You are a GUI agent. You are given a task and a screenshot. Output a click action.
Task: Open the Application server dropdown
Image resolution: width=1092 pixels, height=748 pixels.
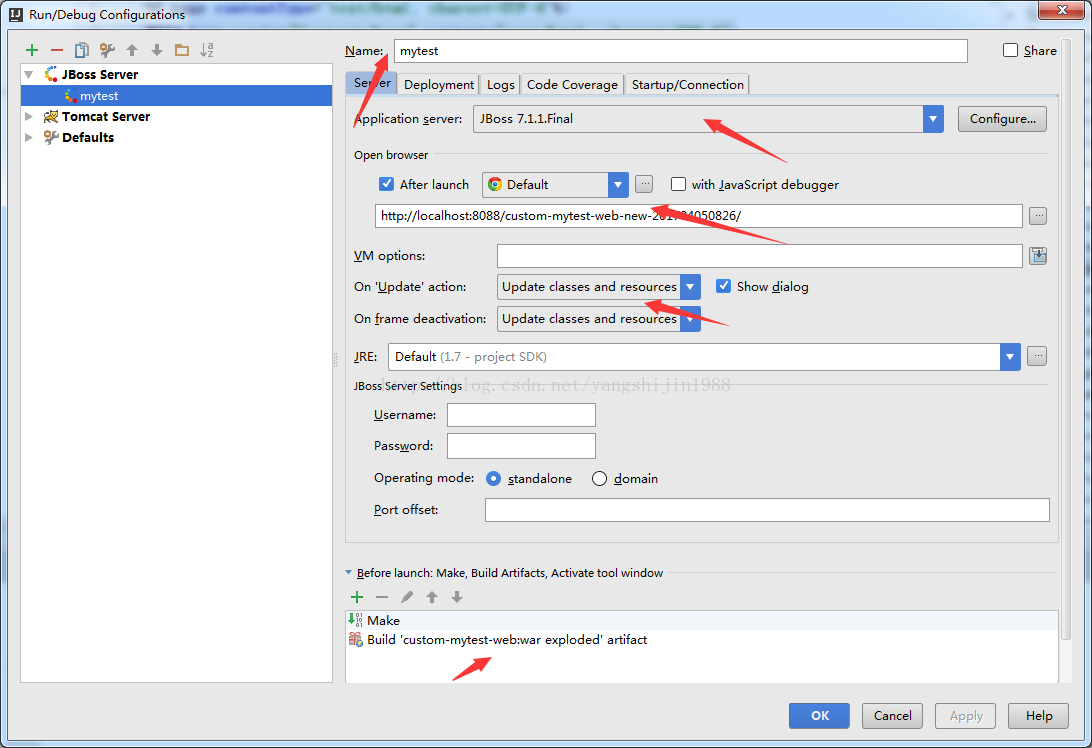(x=933, y=119)
